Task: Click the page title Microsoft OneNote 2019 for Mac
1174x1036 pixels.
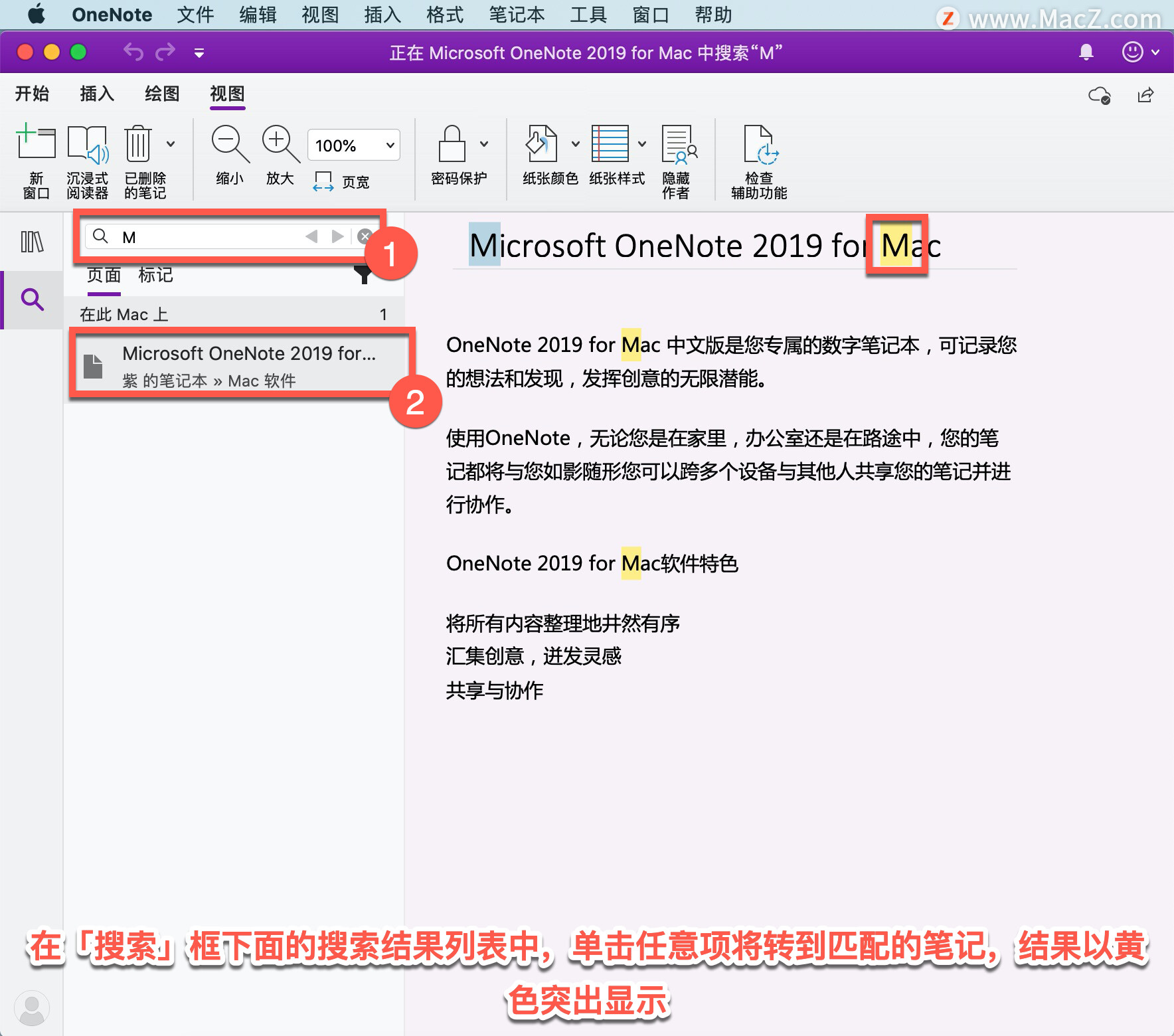Action: tap(705, 246)
